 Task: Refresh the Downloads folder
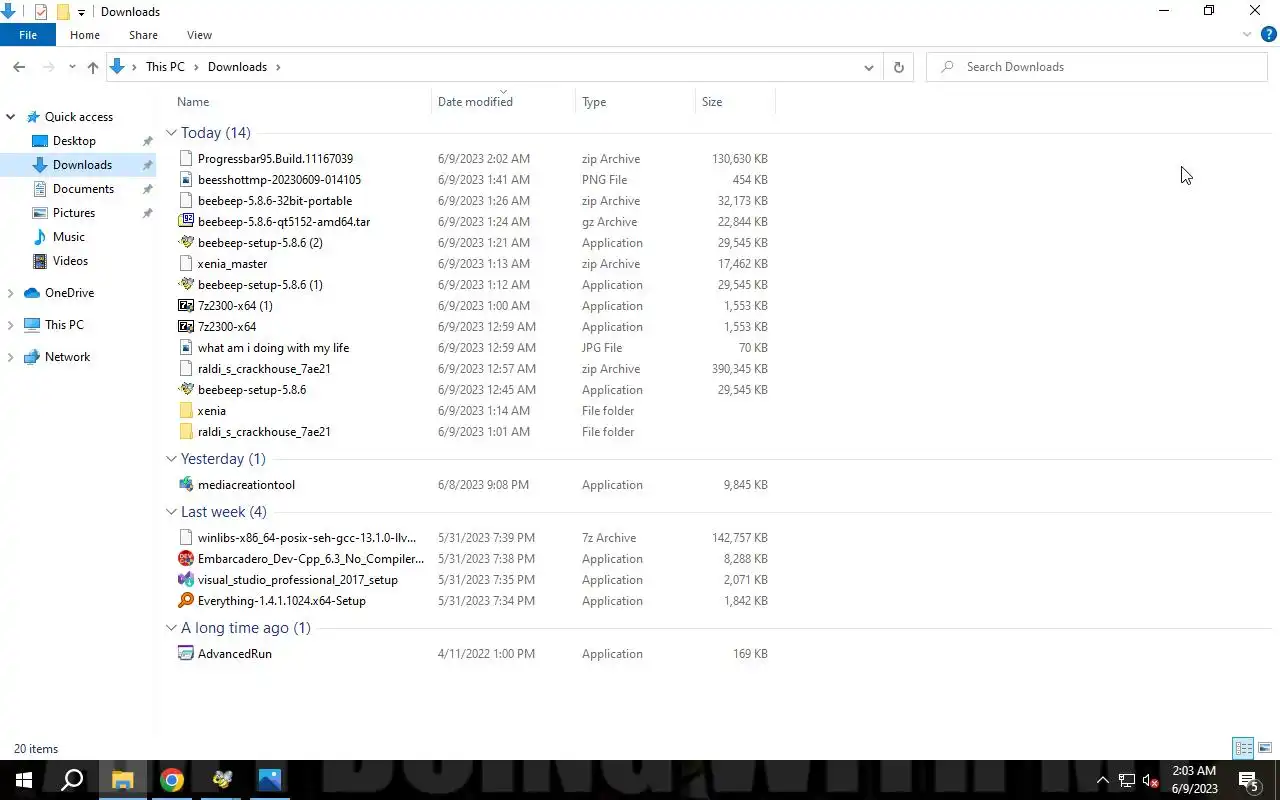[x=898, y=67]
